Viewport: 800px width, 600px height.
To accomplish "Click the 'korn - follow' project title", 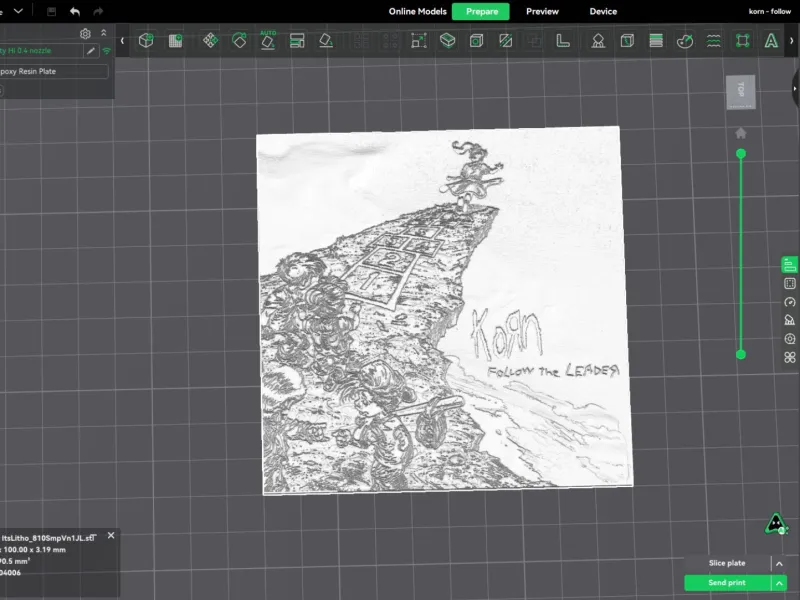I will pyautogui.click(x=769, y=11).
